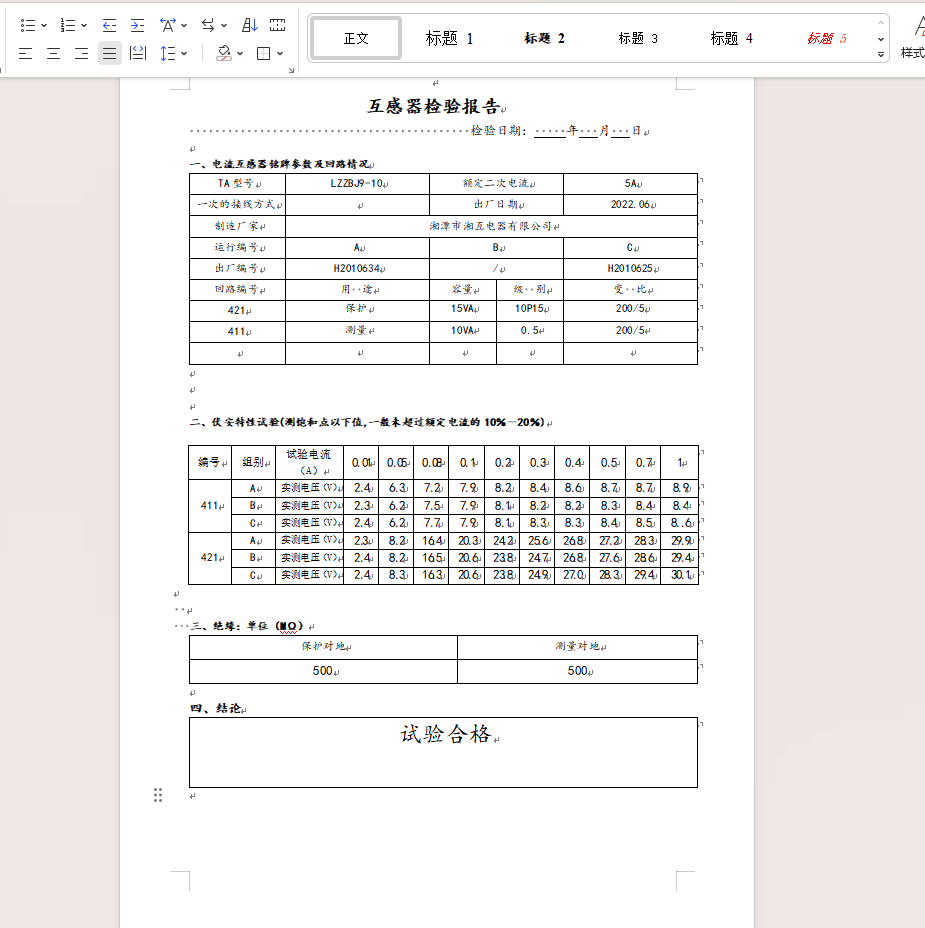This screenshot has width=925, height=928.
Task: Click the 试验合格 conclusion text
Action: 446,734
